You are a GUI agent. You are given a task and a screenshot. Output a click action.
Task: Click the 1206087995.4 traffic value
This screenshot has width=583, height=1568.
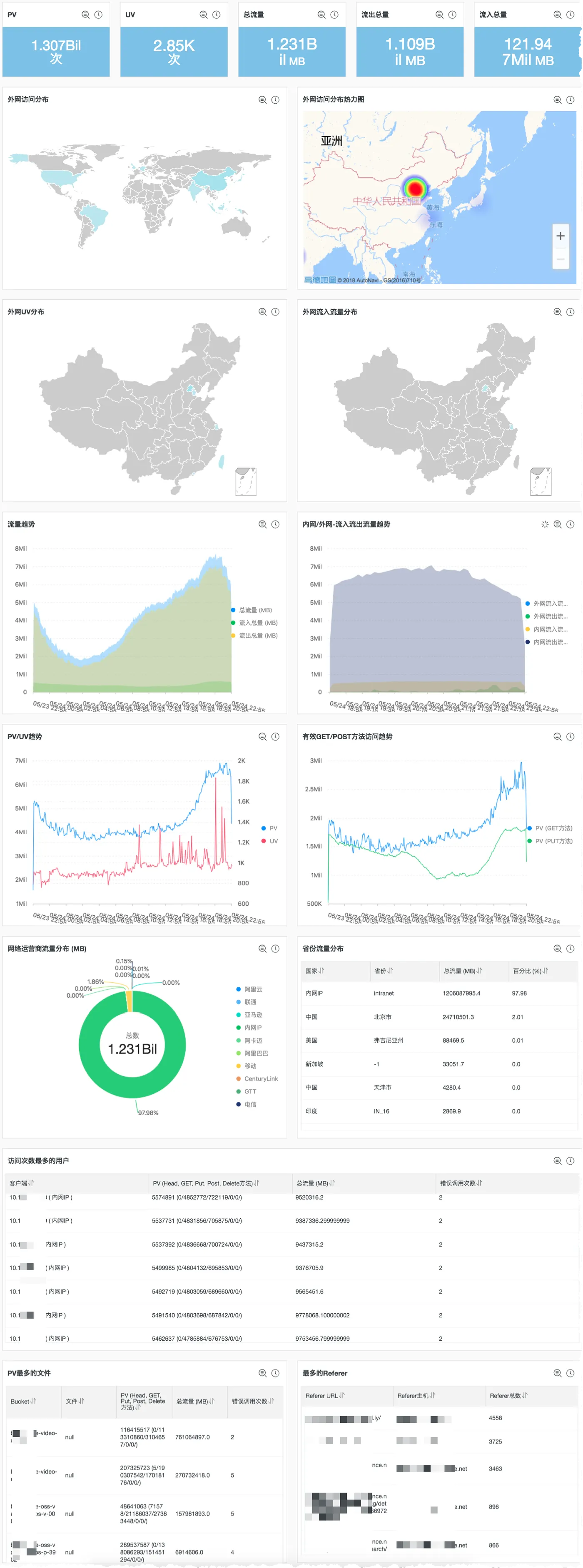pos(461,994)
